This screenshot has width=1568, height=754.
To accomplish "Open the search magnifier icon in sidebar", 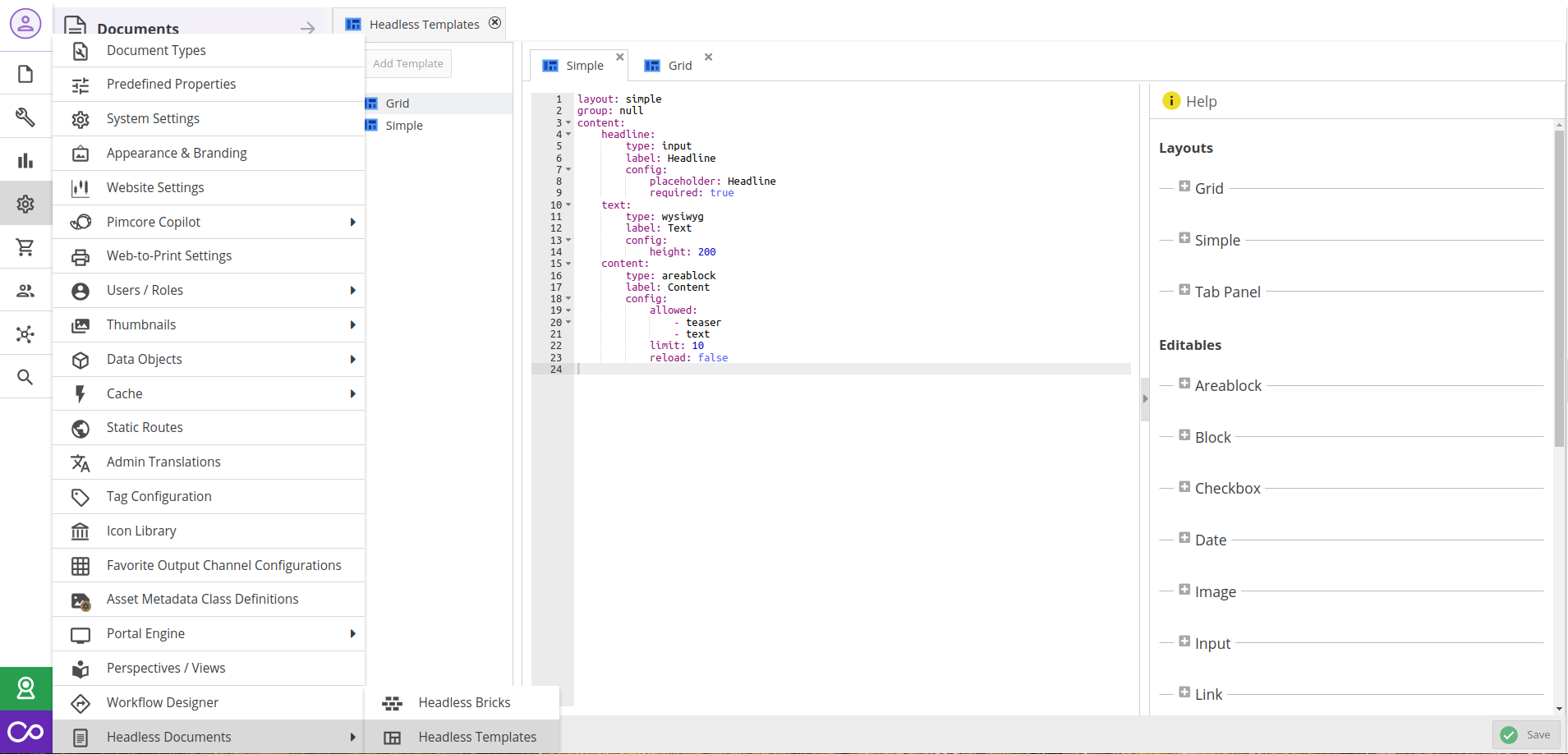I will coord(25,377).
